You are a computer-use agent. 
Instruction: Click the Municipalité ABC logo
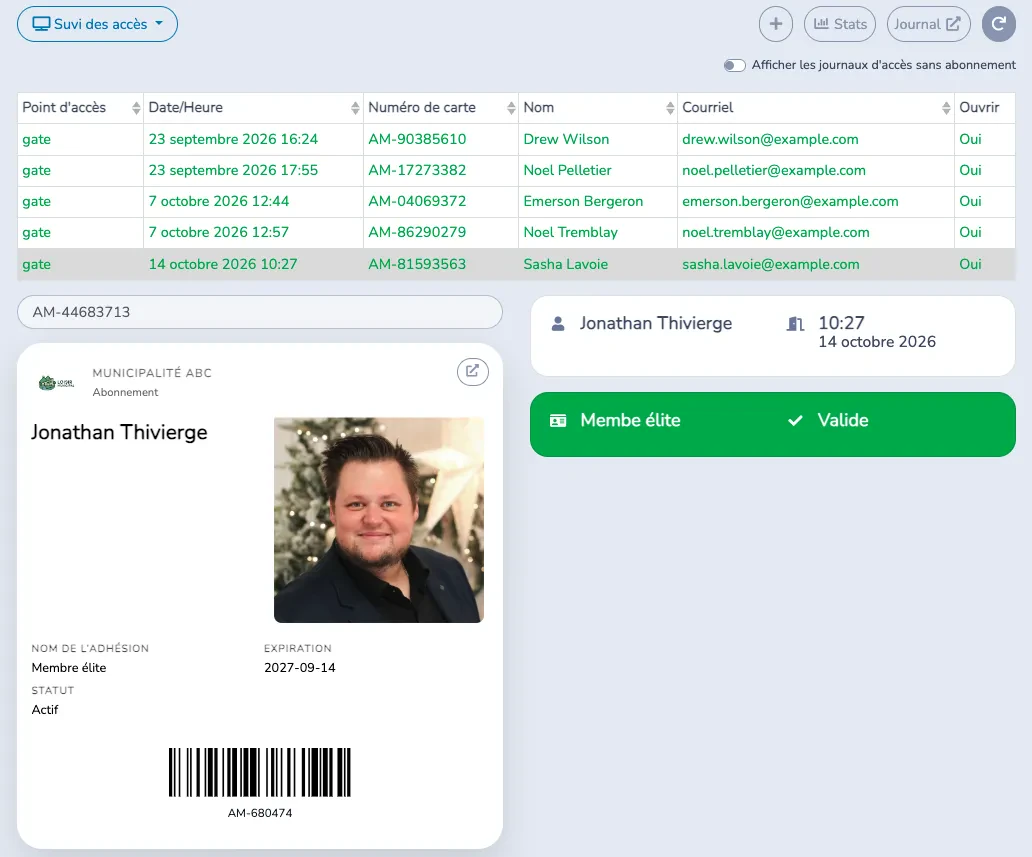[57, 382]
